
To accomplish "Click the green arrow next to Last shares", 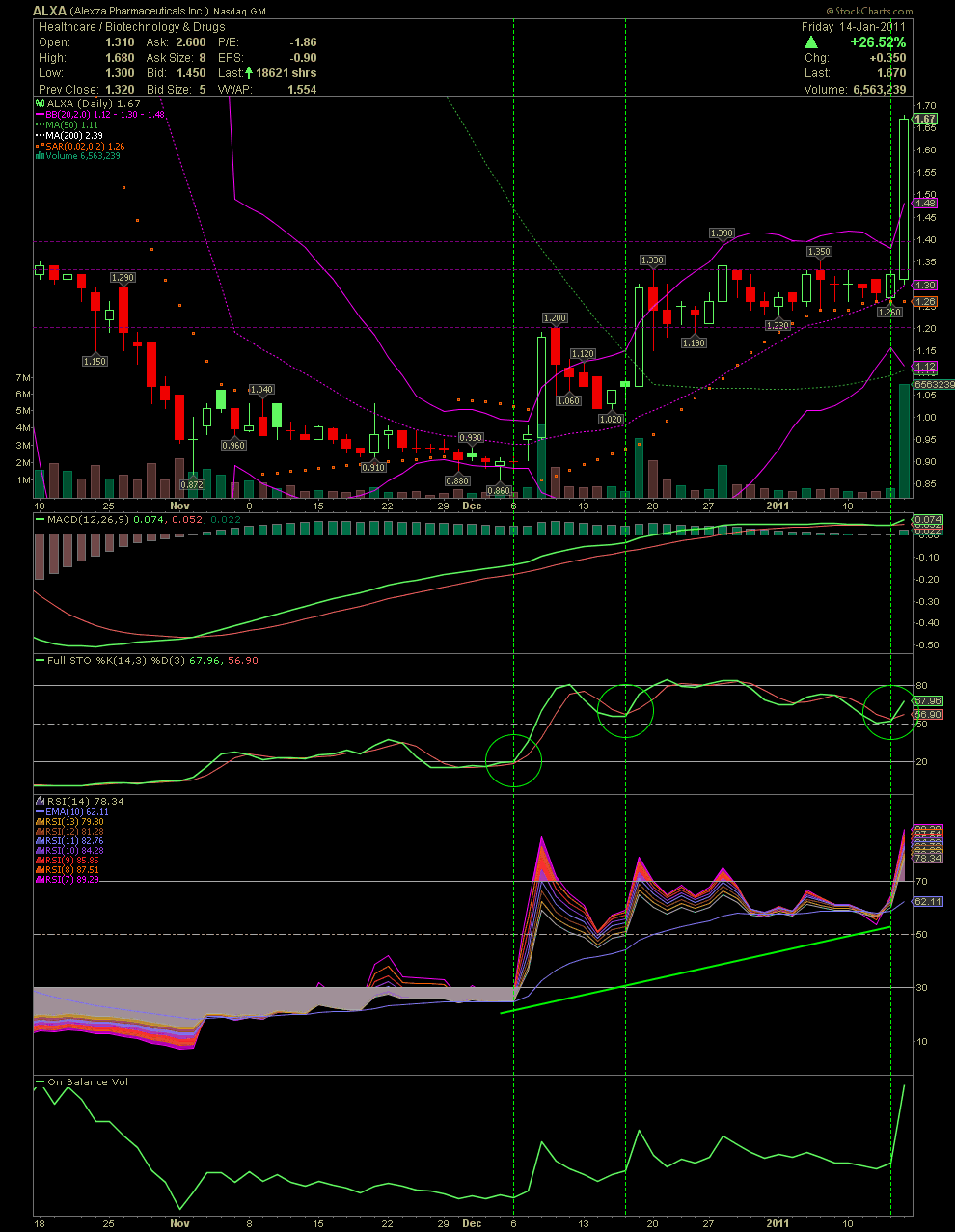I will [x=250, y=73].
